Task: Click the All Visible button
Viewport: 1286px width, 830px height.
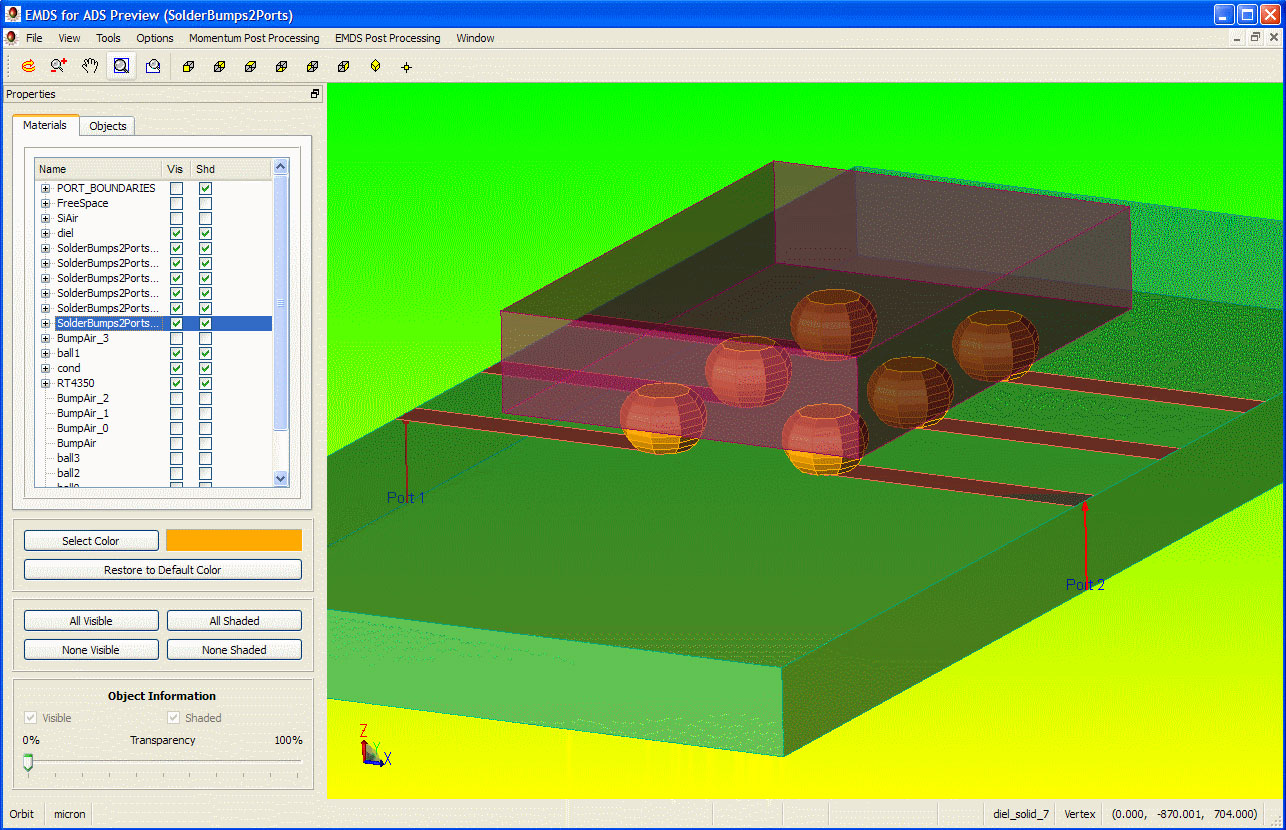Action: tap(90, 620)
